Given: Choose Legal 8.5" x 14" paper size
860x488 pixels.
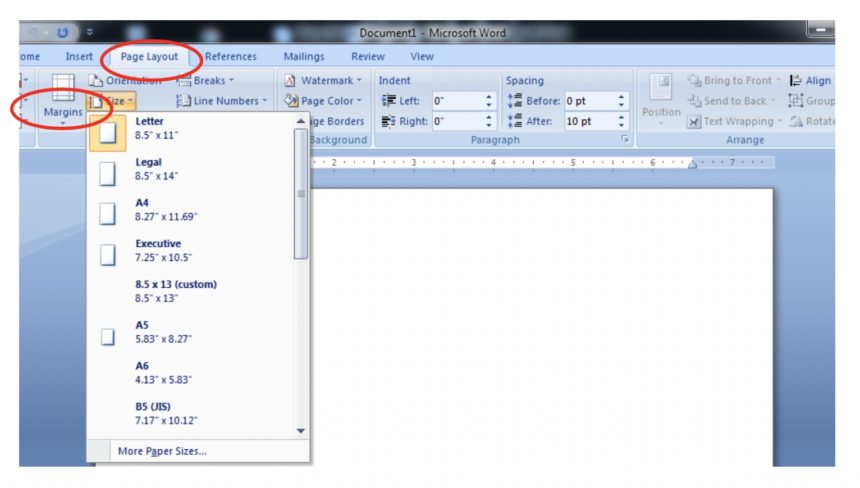Looking at the screenshot, I should 190,169.
